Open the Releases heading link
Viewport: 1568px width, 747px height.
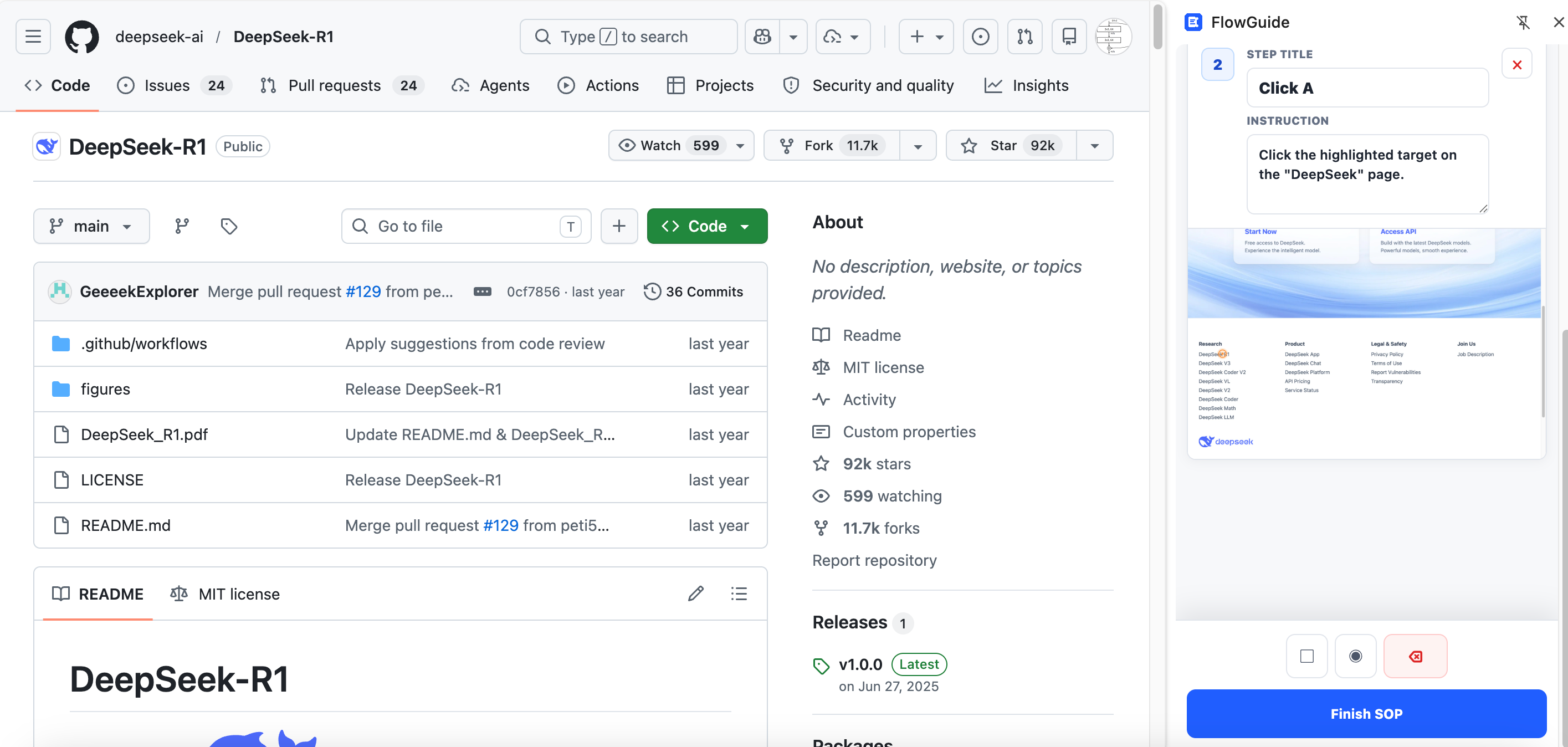pos(850,622)
